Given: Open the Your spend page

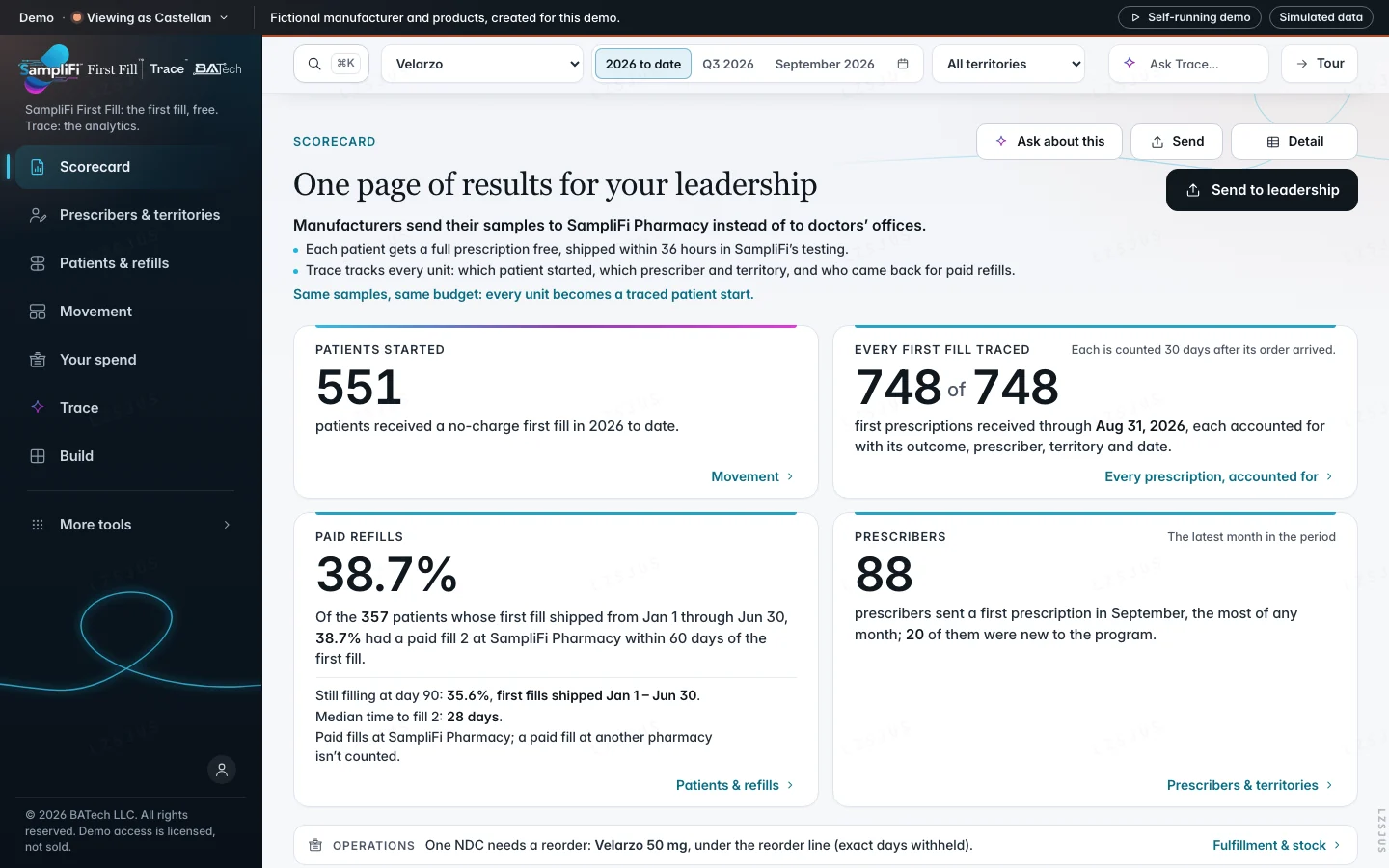Looking at the screenshot, I should 131,360.
